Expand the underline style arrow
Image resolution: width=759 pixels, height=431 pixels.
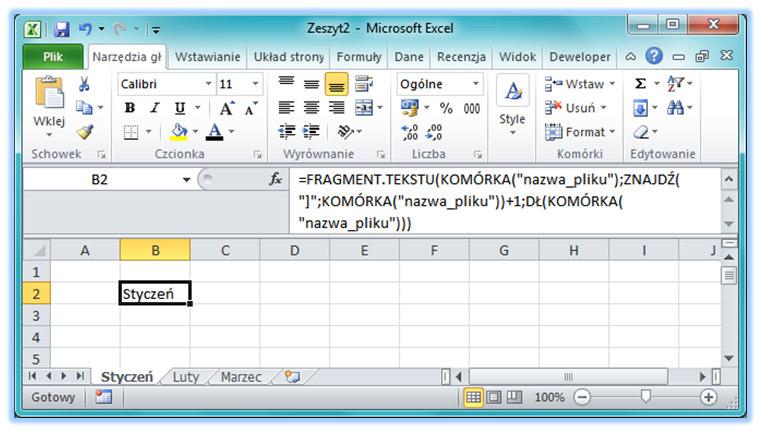[x=197, y=108]
